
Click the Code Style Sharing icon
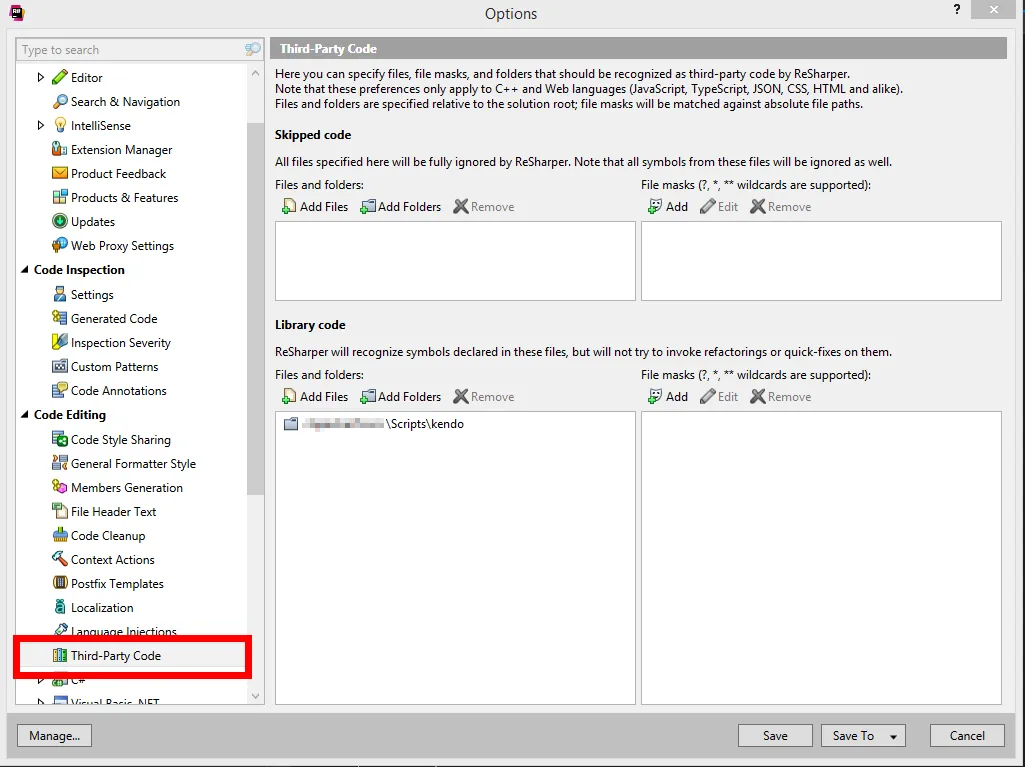coord(59,439)
